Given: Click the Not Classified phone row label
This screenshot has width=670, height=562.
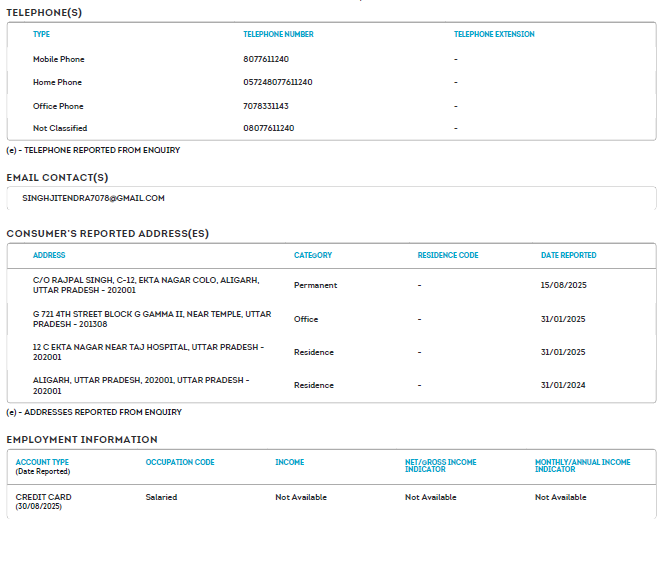Looking at the screenshot, I should (60, 128).
